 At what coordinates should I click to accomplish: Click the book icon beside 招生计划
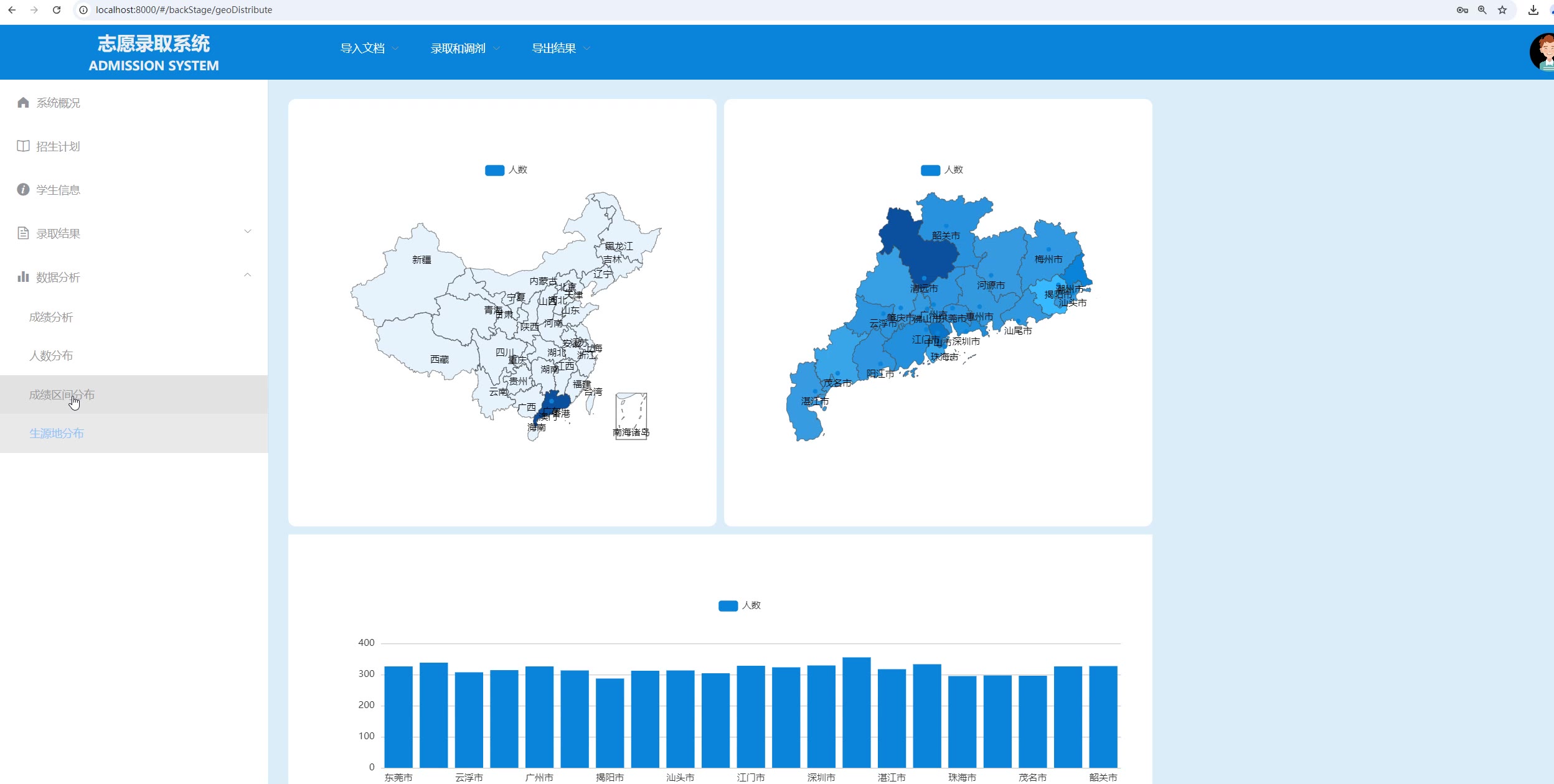(23, 146)
